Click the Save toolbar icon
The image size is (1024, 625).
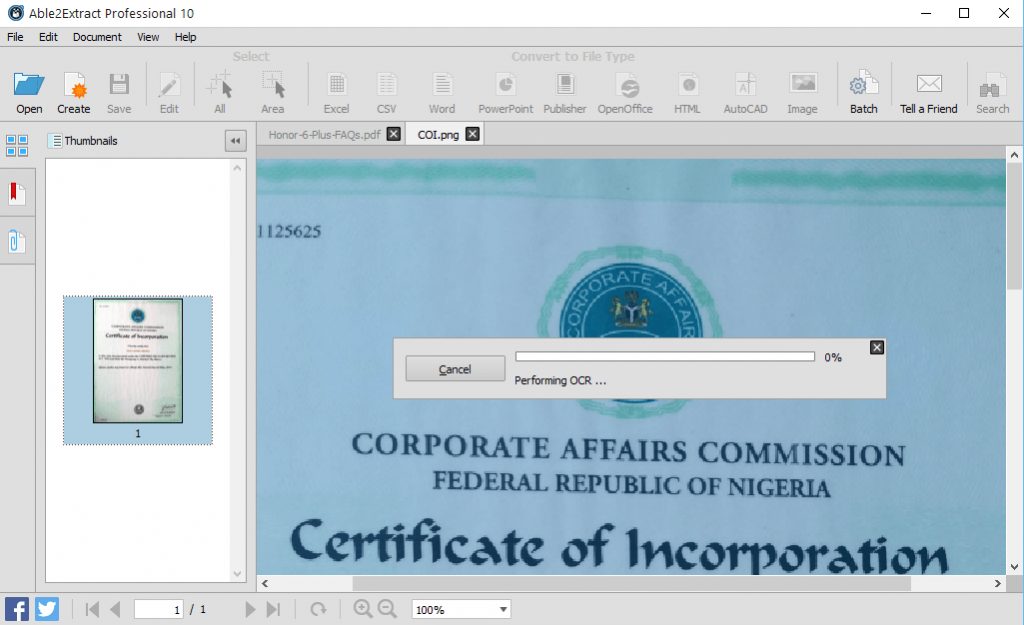pyautogui.click(x=119, y=85)
